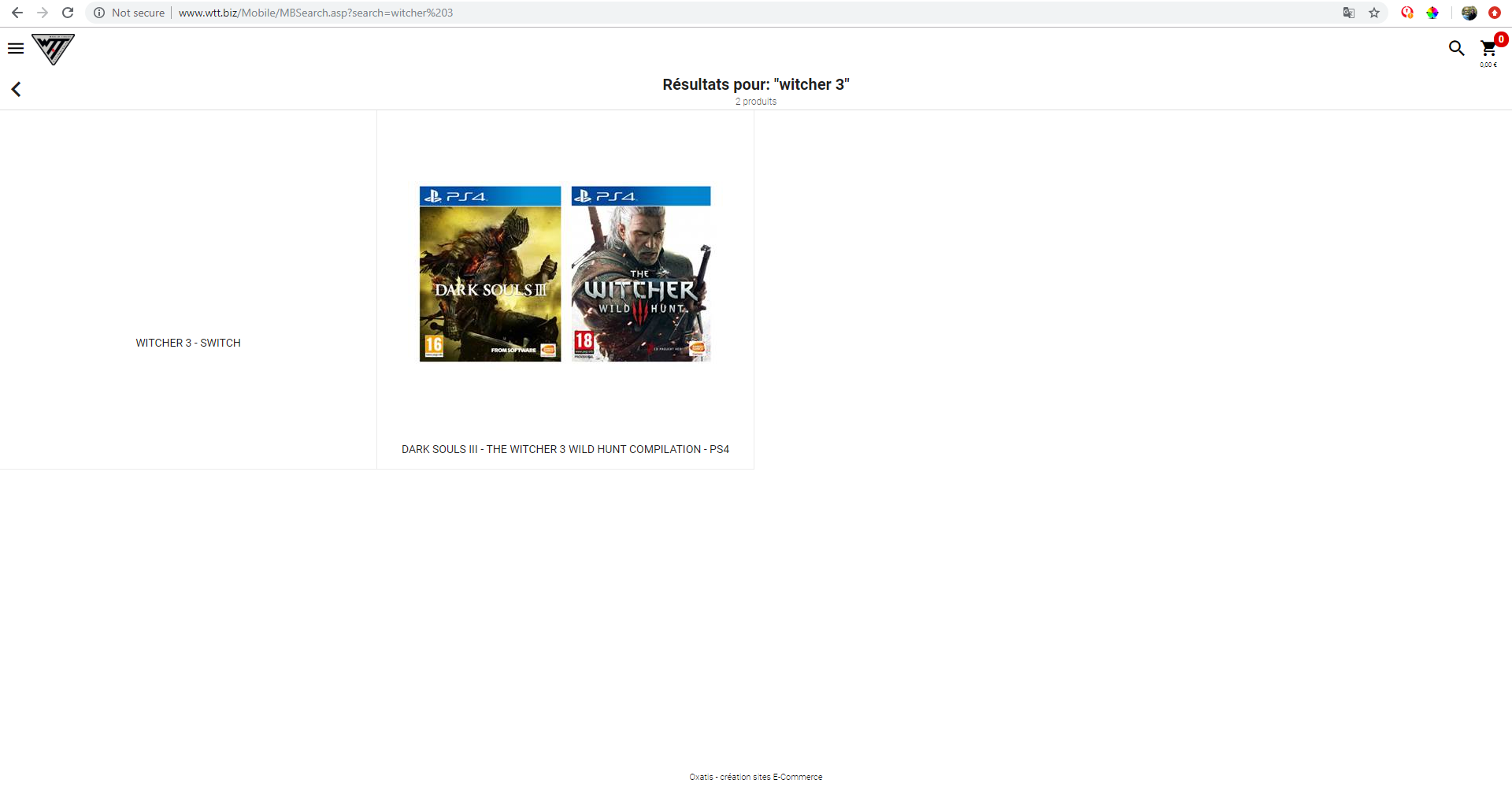Image resolution: width=1512 pixels, height=791 pixels.
Task: Click the red and orange extension icon
Action: pos(1407,13)
